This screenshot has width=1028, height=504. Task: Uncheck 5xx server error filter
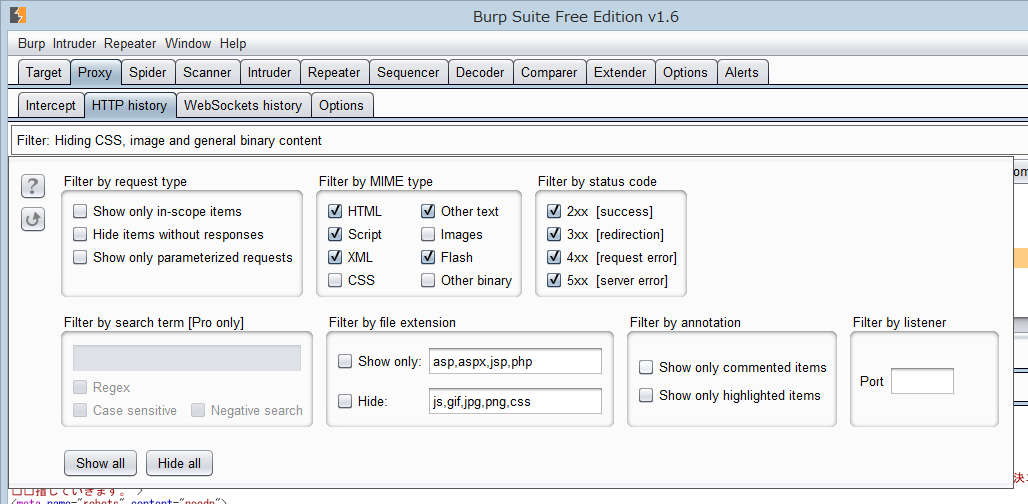pos(554,281)
